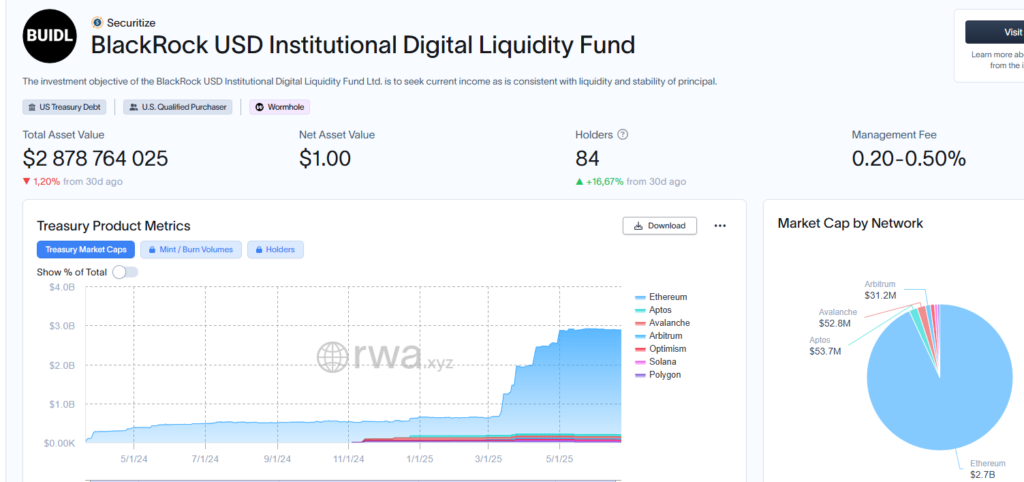Image resolution: width=1024 pixels, height=482 pixels.
Task: Click the Securitize issuer icon
Action: point(97,22)
